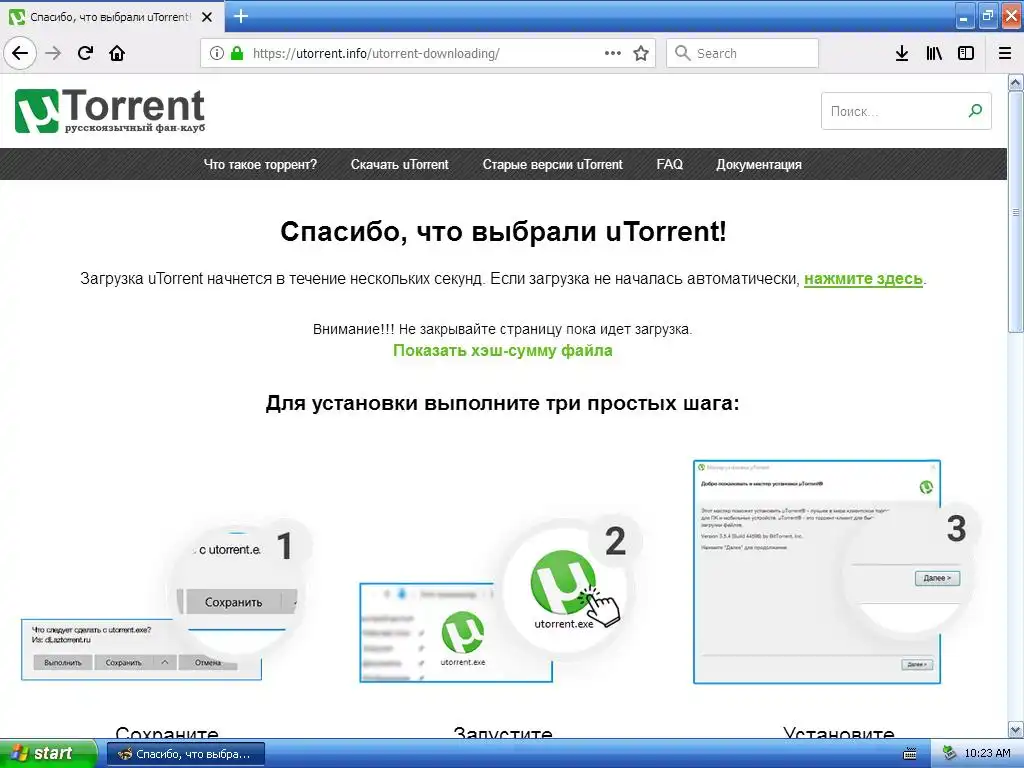
Task: Bookmark this page with the star icon
Action: [641, 53]
